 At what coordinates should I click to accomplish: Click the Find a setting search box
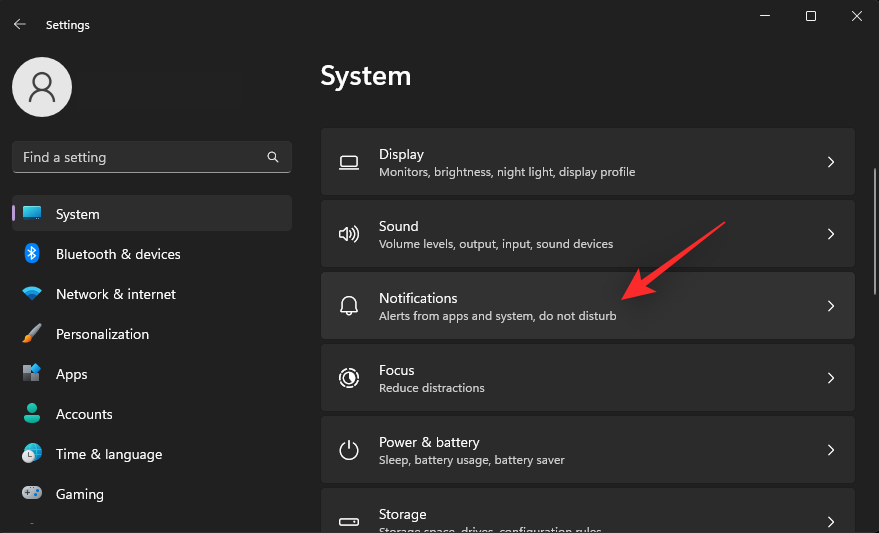[x=140, y=157]
